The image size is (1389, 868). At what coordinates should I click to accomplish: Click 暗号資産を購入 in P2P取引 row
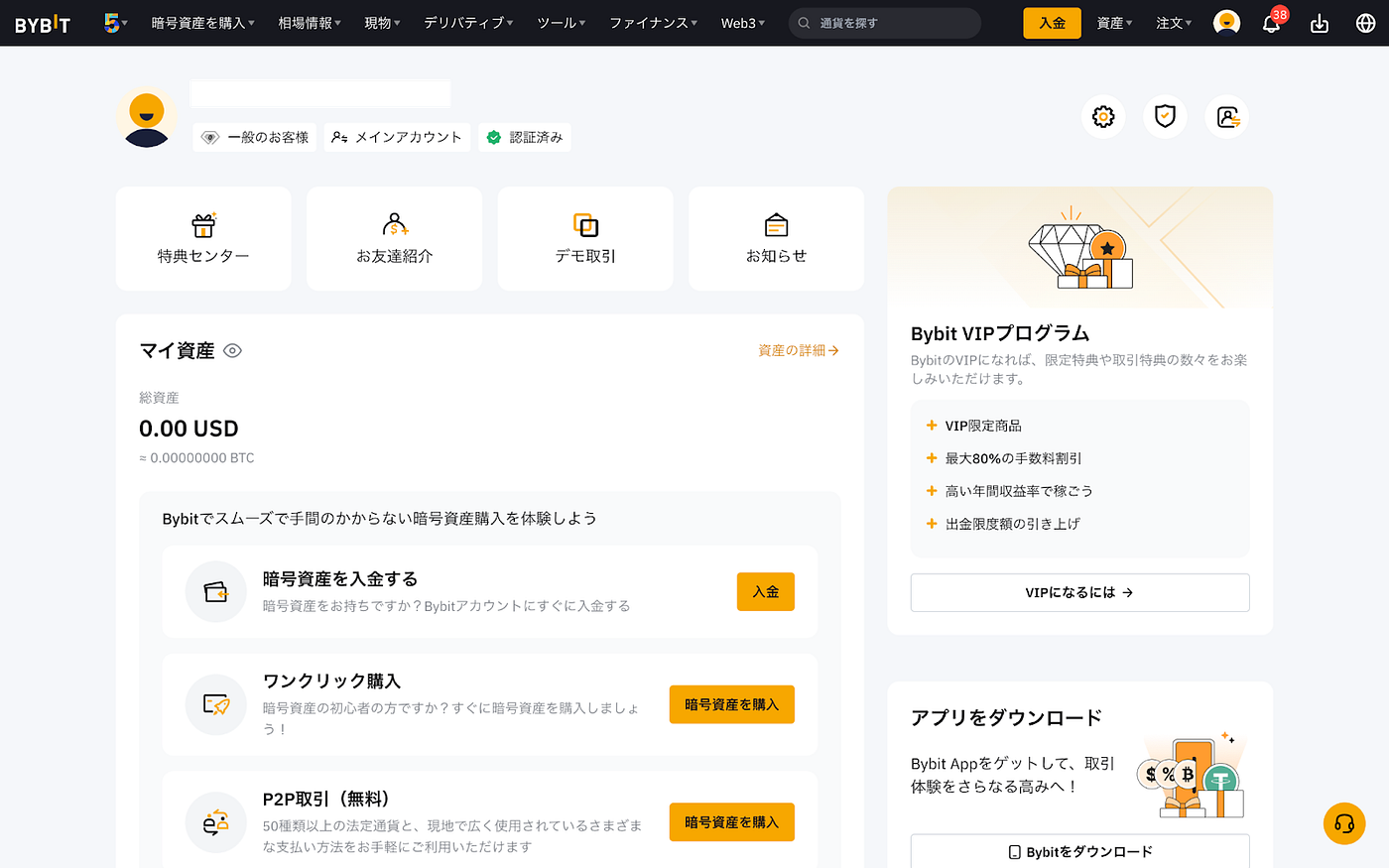point(732,822)
